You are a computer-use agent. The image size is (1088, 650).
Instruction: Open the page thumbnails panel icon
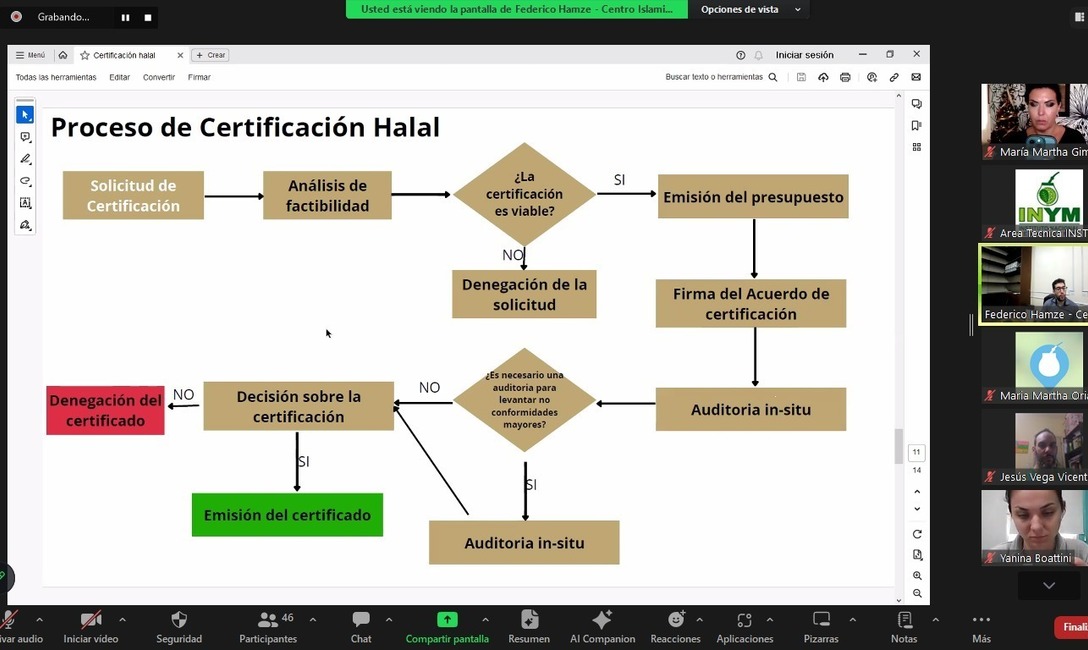(x=916, y=124)
